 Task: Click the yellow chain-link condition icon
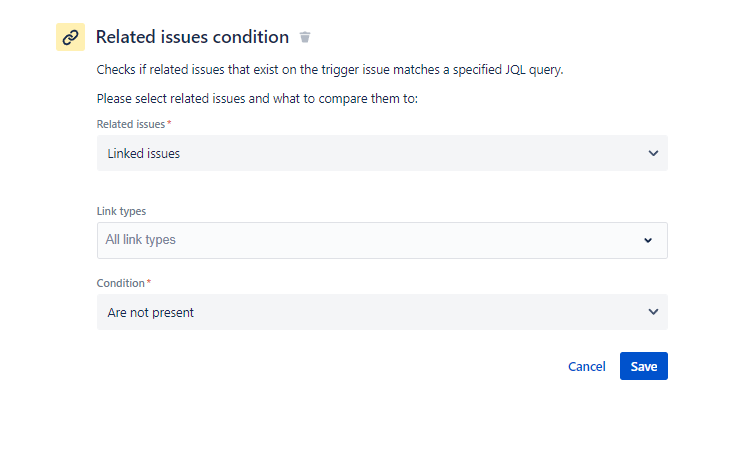[70, 37]
